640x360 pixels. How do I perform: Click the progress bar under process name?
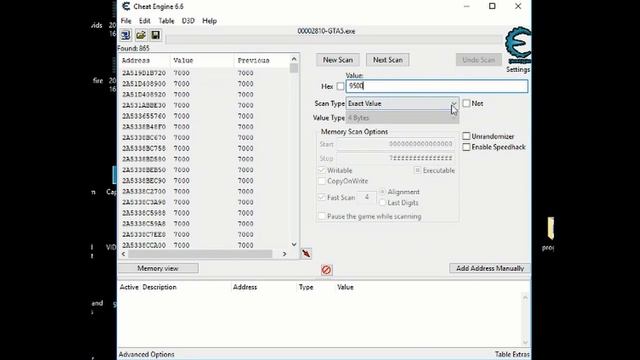[334, 40]
